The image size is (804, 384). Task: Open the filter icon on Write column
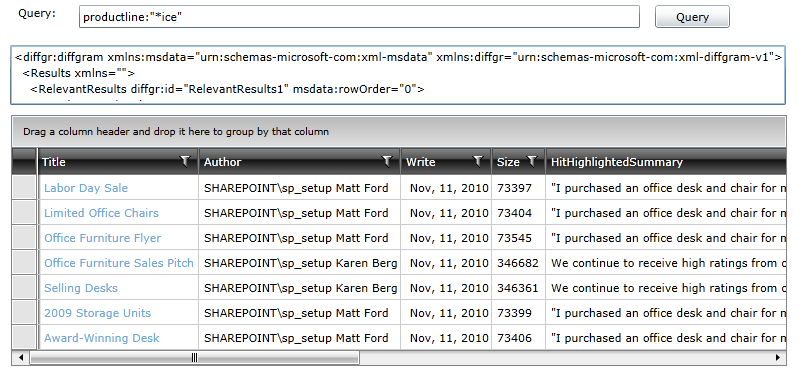pyautogui.click(x=478, y=162)
